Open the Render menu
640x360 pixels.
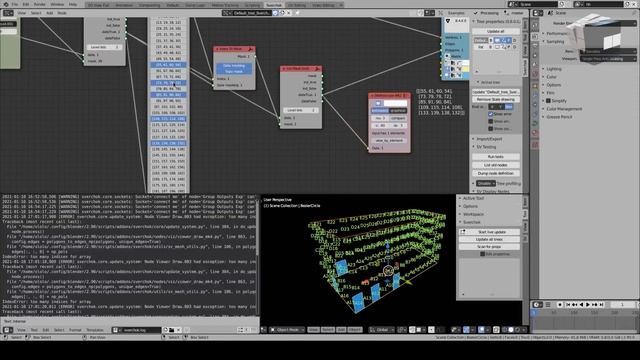click(x=40, y=4)
